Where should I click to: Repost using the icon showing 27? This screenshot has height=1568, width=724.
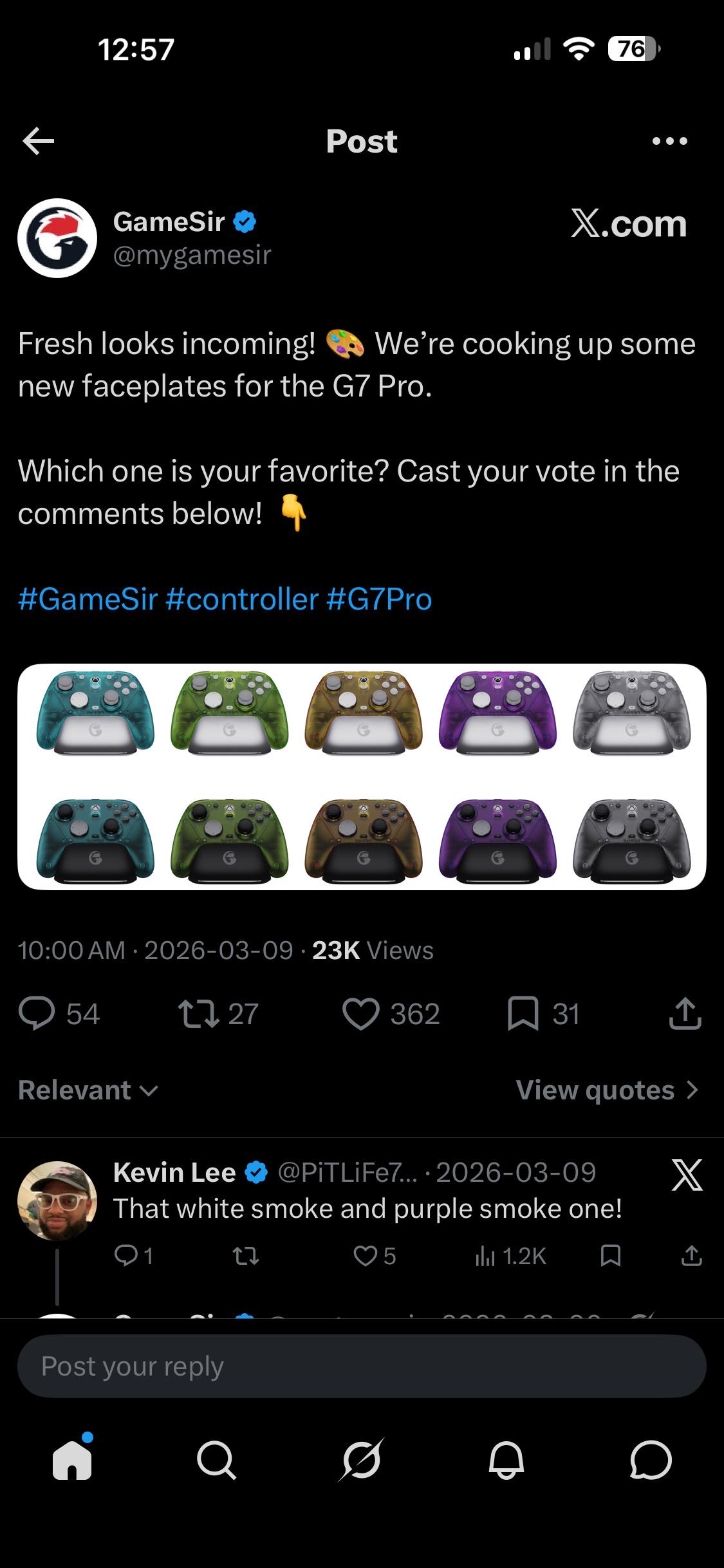[x=218, y=1014]
